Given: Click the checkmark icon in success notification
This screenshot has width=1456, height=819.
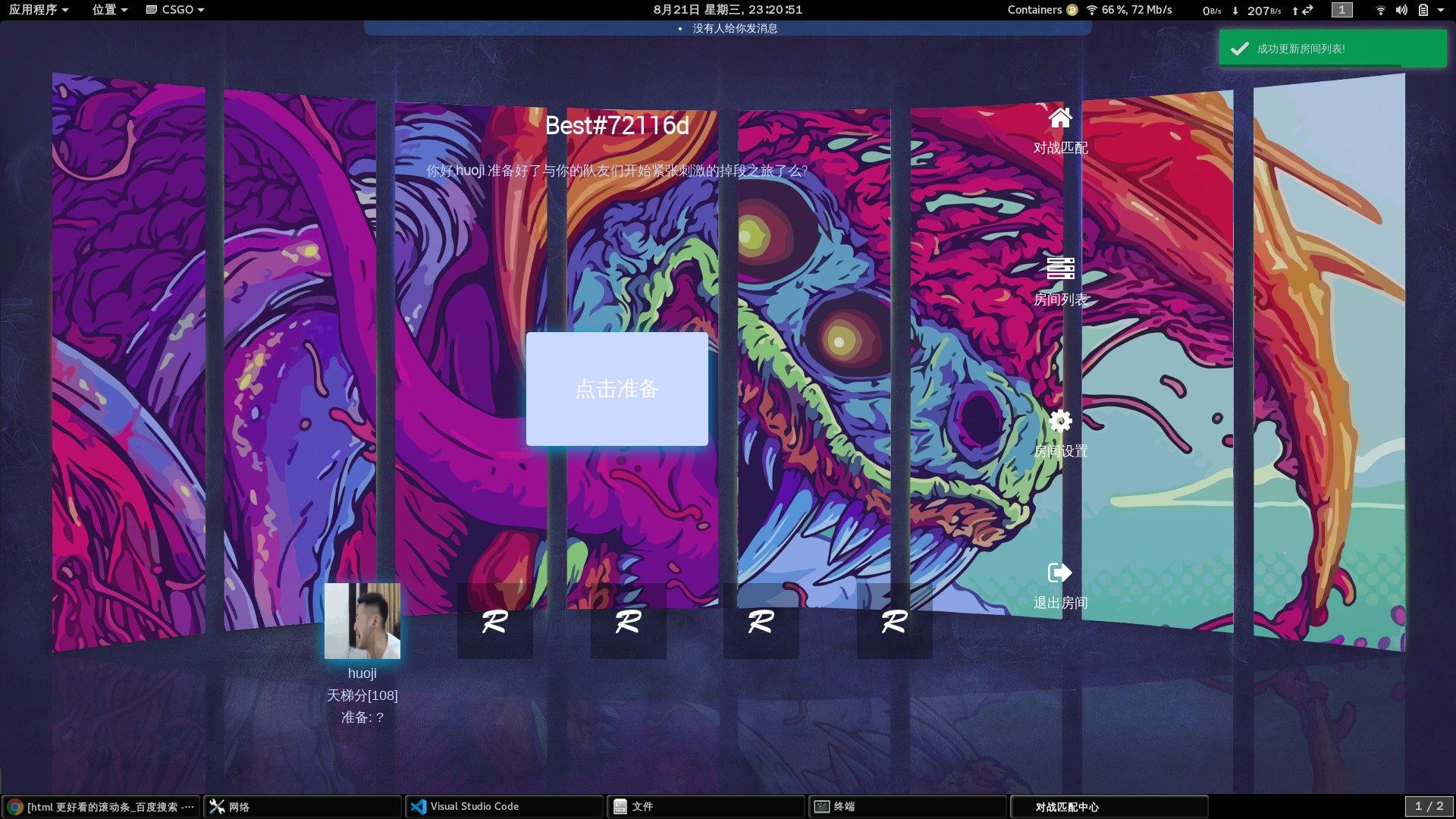Looking at the screenshot, I should point(1239,49).
